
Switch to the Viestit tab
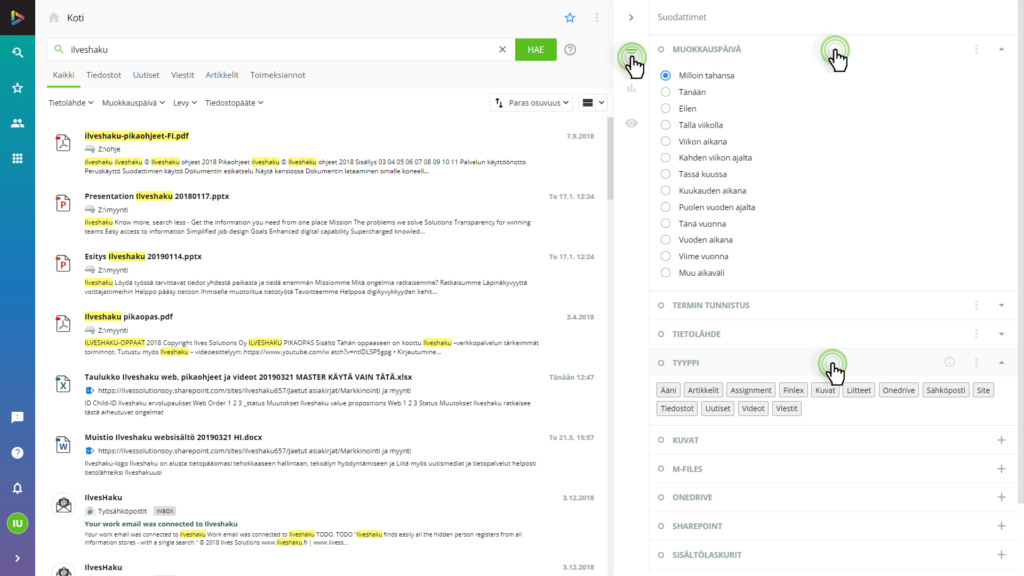pyautogui.click(x=182, y=75)
